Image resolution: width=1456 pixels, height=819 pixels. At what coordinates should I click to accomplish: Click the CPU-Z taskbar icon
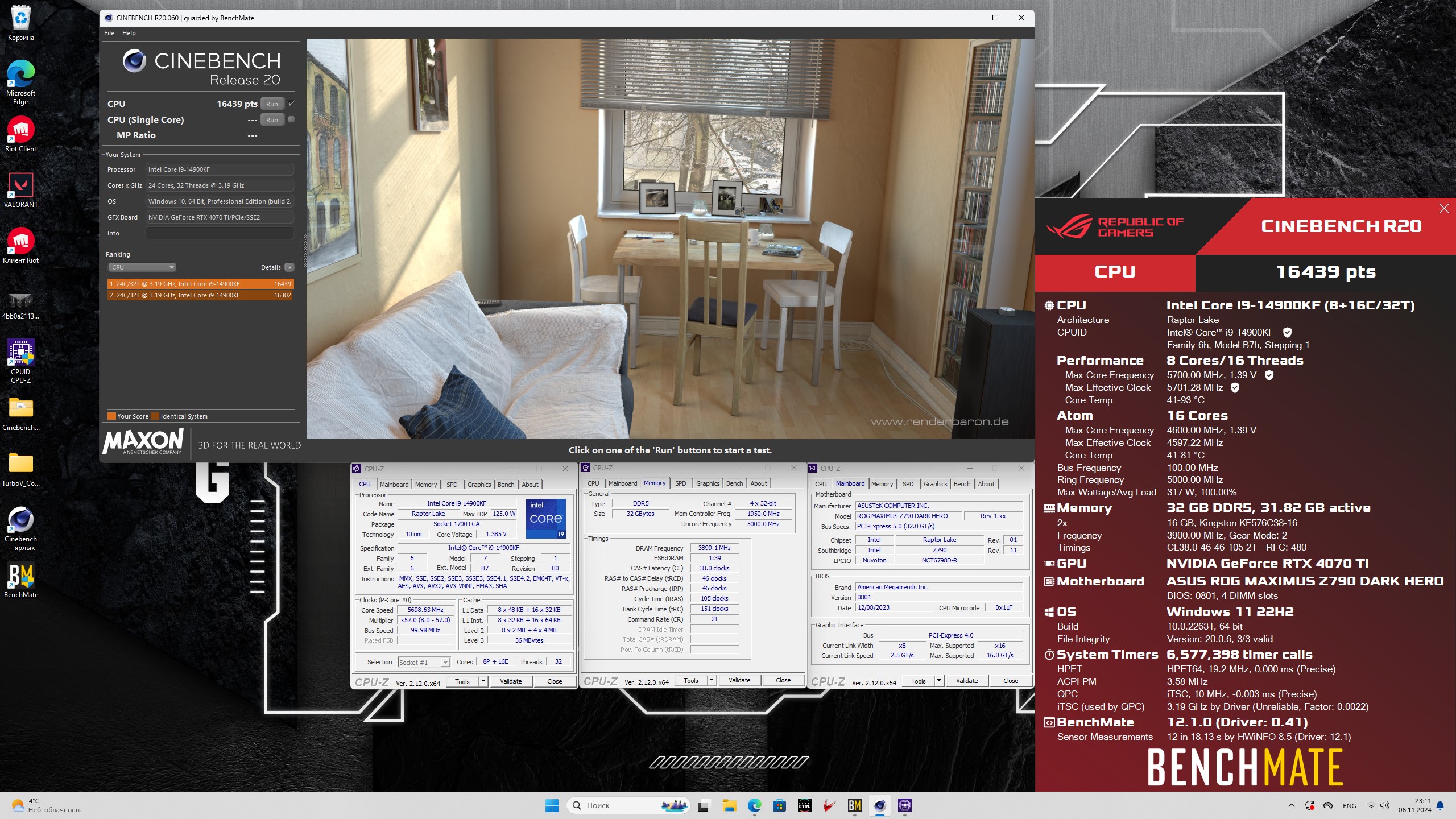tap(904, 805)
